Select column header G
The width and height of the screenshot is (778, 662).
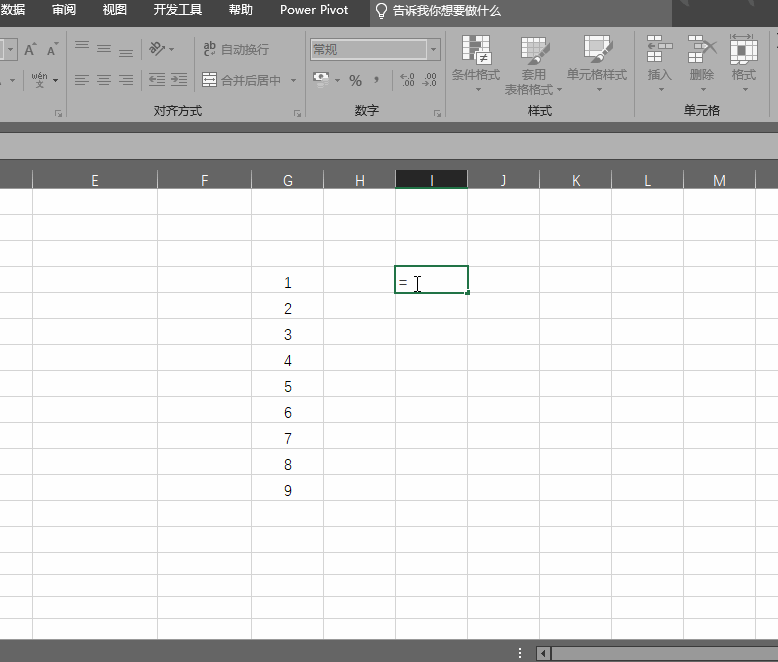click(288, 180)
